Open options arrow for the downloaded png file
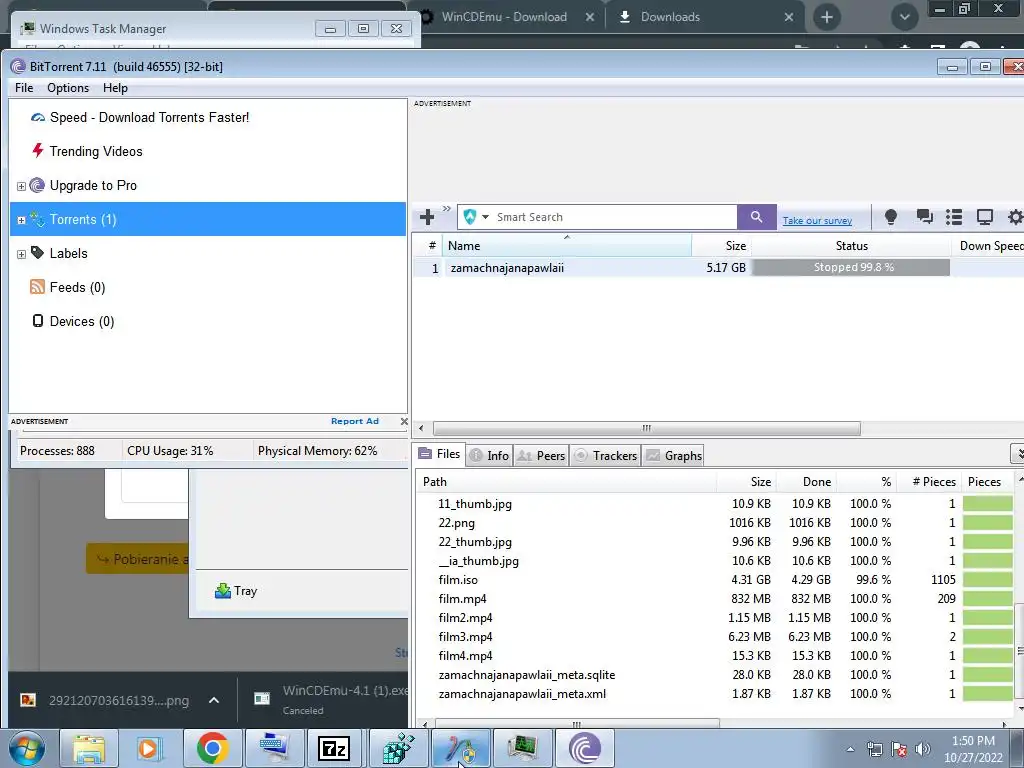This screenshot has height=768, width=1024. 214,700
